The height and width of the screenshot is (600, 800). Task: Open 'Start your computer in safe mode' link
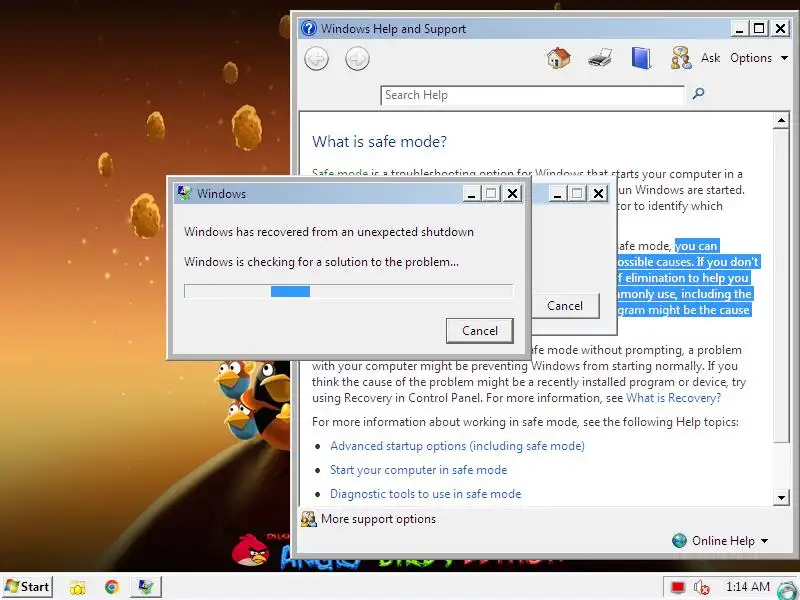(418, 470)
